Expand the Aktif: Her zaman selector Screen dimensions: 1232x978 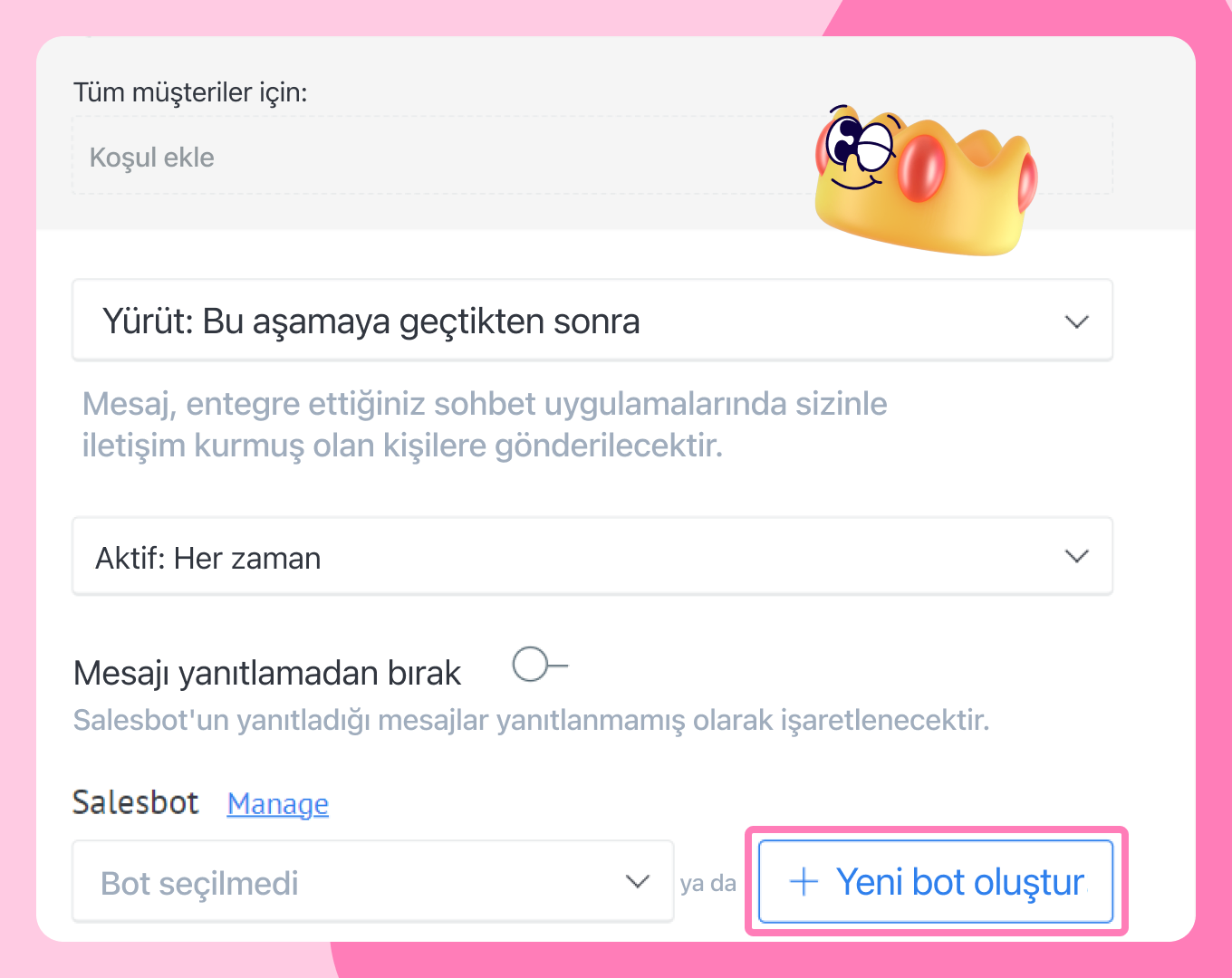point(592,557)
